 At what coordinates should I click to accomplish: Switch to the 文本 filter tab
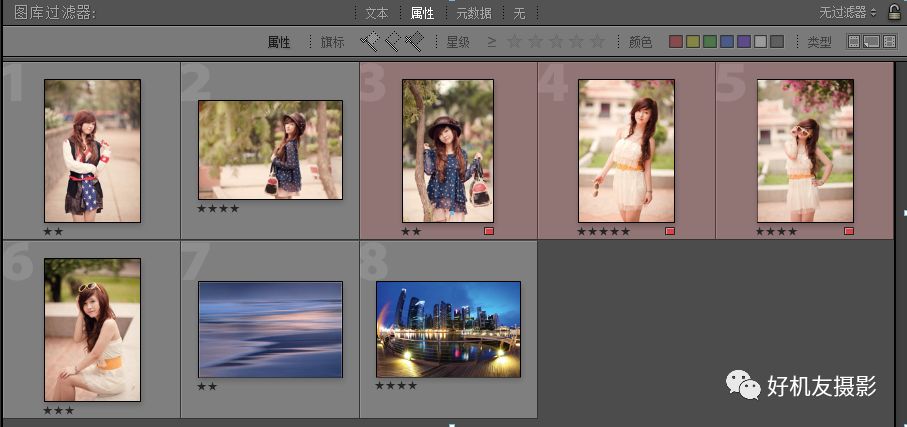pos(377,13)
